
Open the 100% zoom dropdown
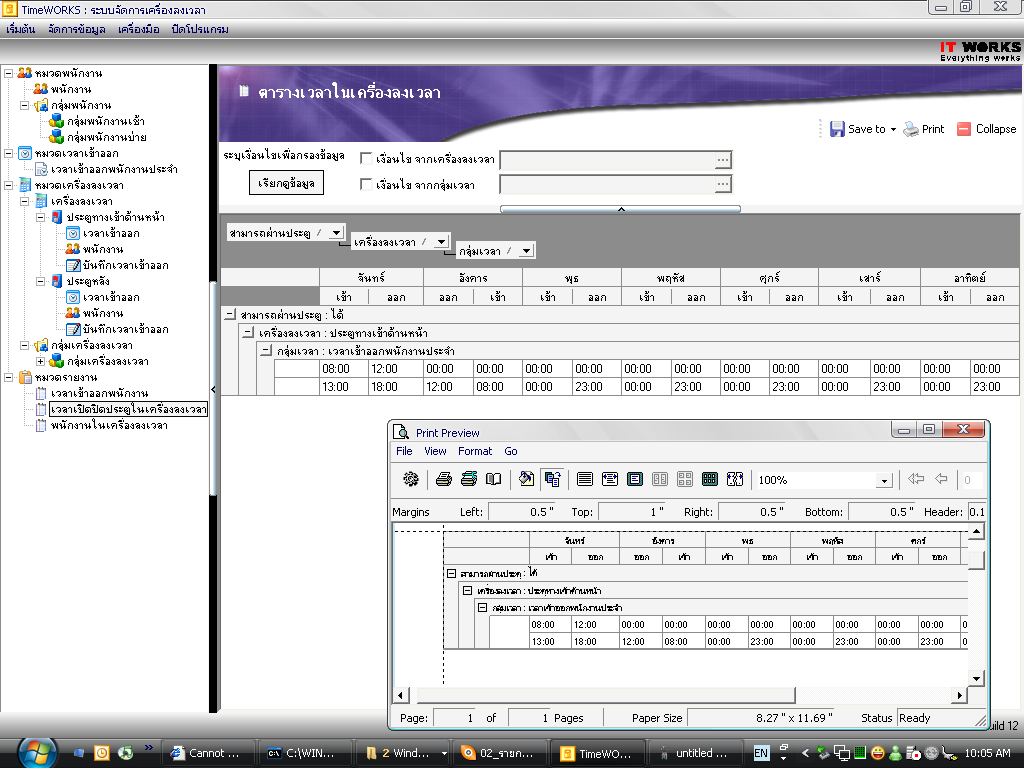point(883,481)
